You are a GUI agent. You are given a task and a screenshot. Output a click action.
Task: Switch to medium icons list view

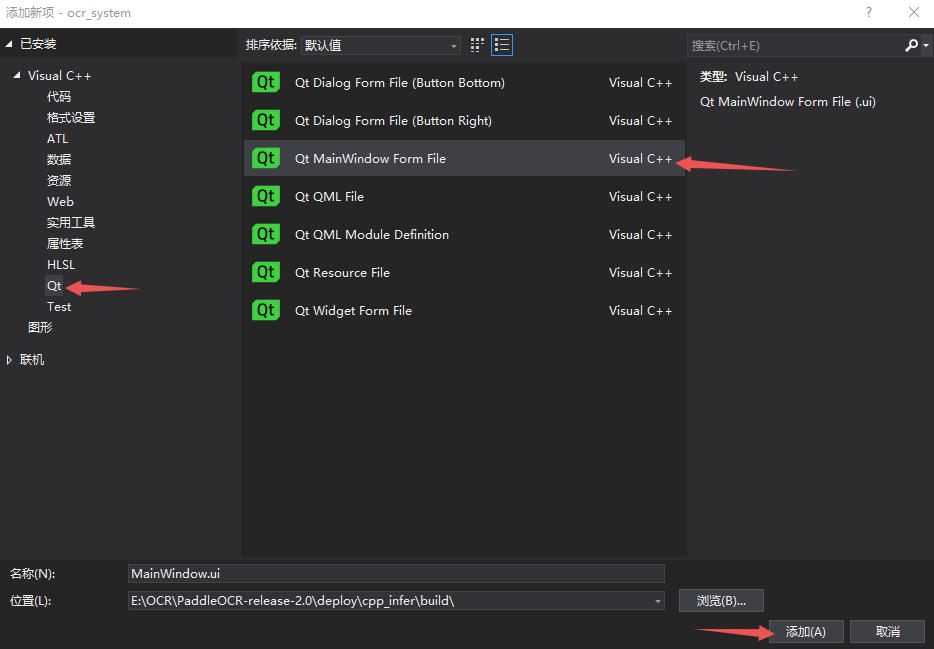click(x=502, y=45)
